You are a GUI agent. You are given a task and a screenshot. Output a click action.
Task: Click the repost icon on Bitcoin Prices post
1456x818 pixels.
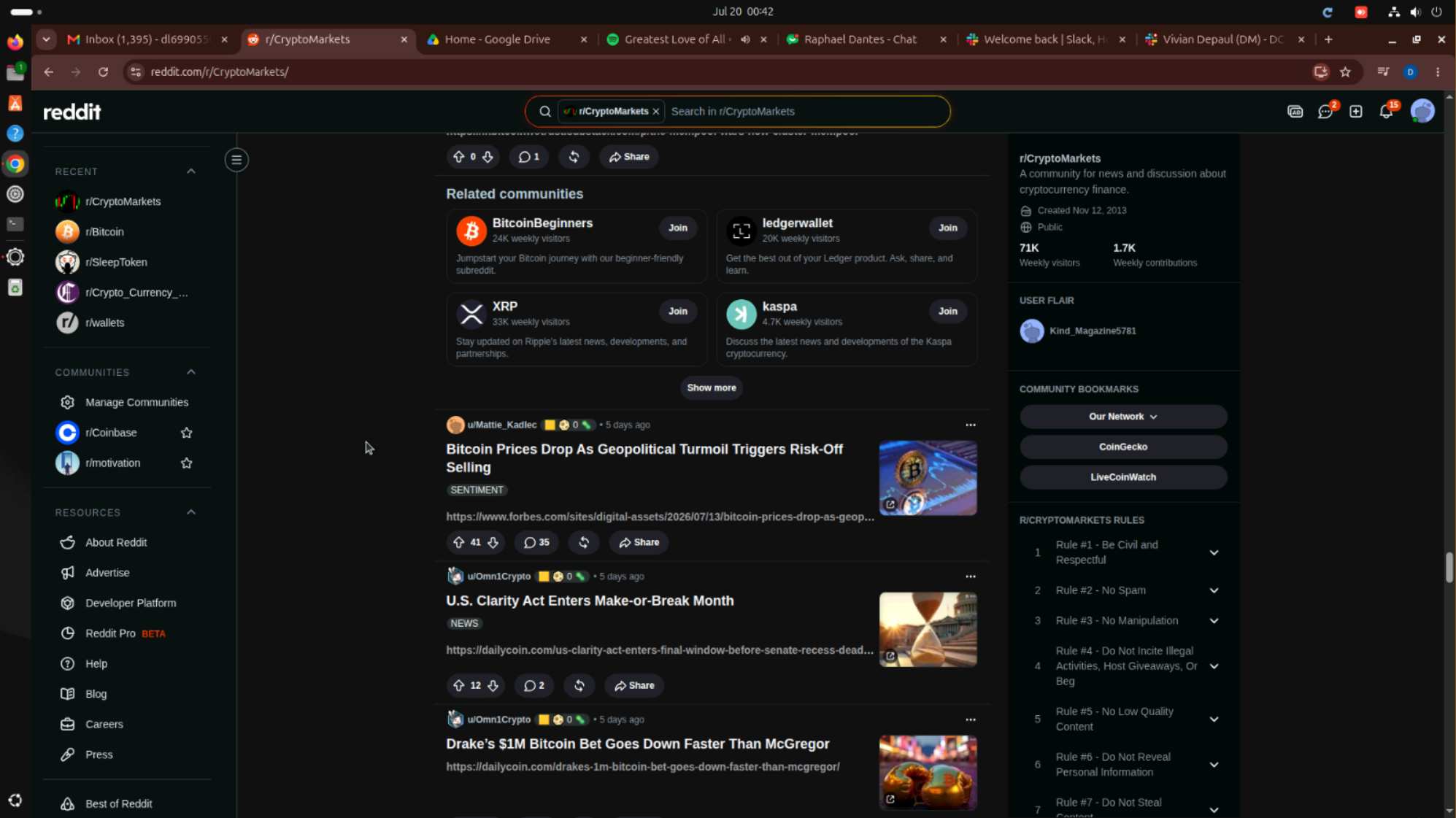(584, 542)
